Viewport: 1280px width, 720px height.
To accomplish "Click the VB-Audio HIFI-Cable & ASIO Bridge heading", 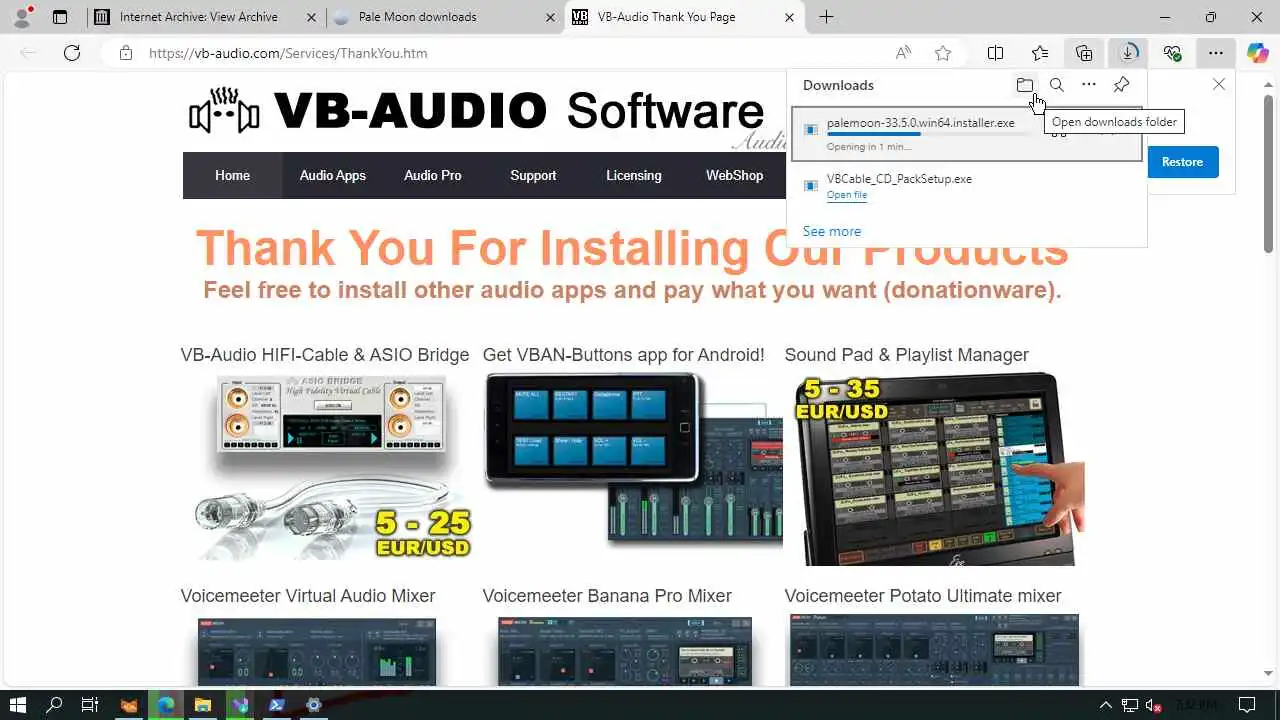I will pos(325,355).
